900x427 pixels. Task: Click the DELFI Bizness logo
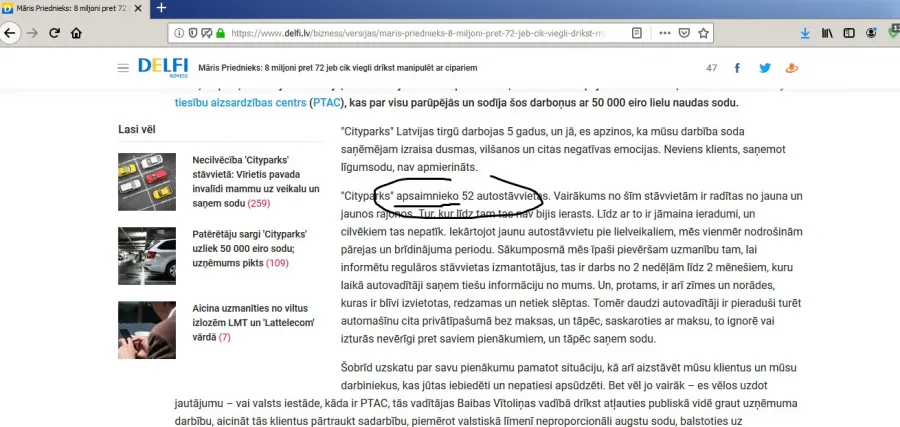163,67
